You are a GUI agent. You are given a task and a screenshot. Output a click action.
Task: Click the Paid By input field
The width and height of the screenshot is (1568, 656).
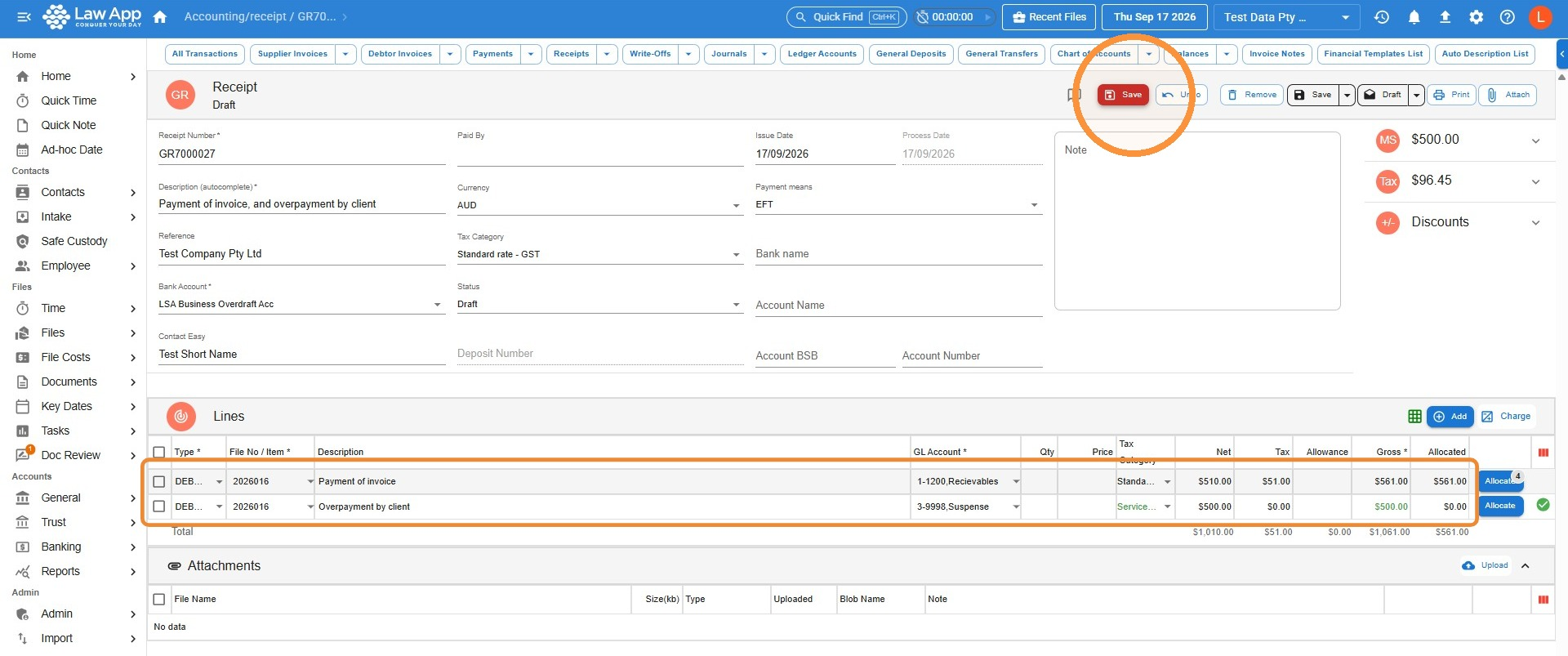(599, 154)
